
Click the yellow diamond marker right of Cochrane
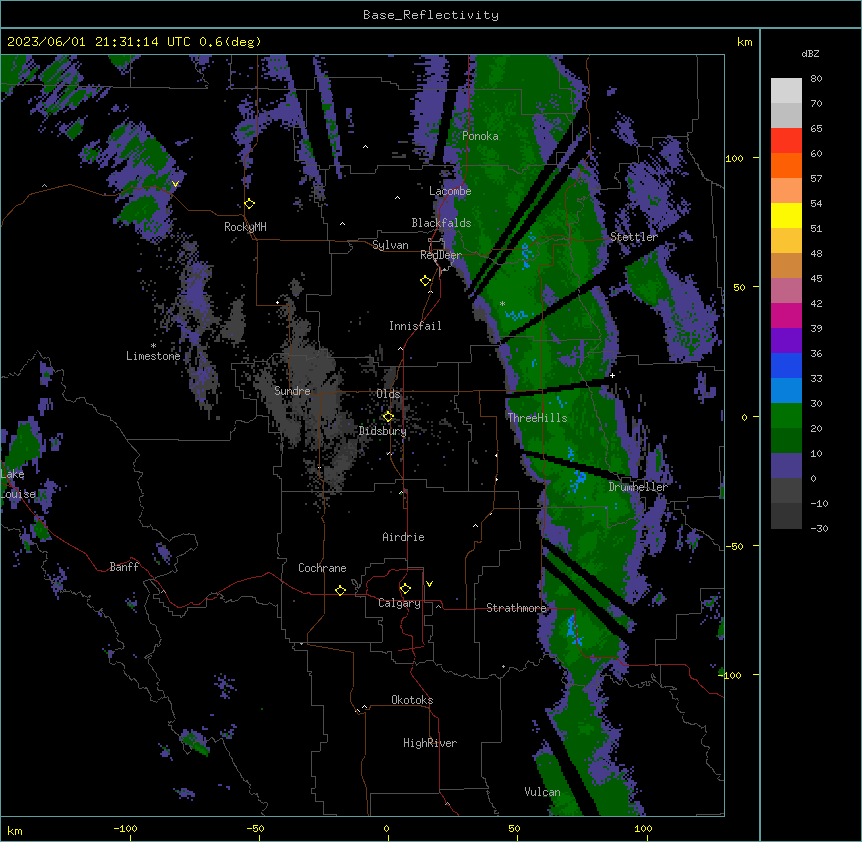340,590
